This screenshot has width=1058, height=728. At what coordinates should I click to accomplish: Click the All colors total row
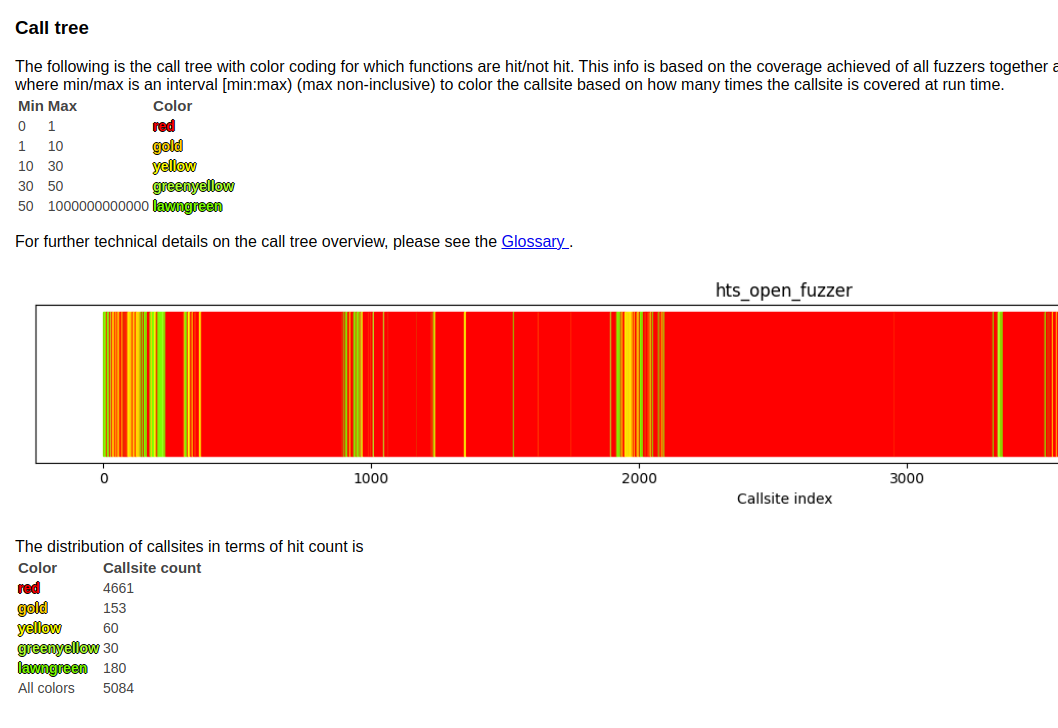[x=46, y=688]
